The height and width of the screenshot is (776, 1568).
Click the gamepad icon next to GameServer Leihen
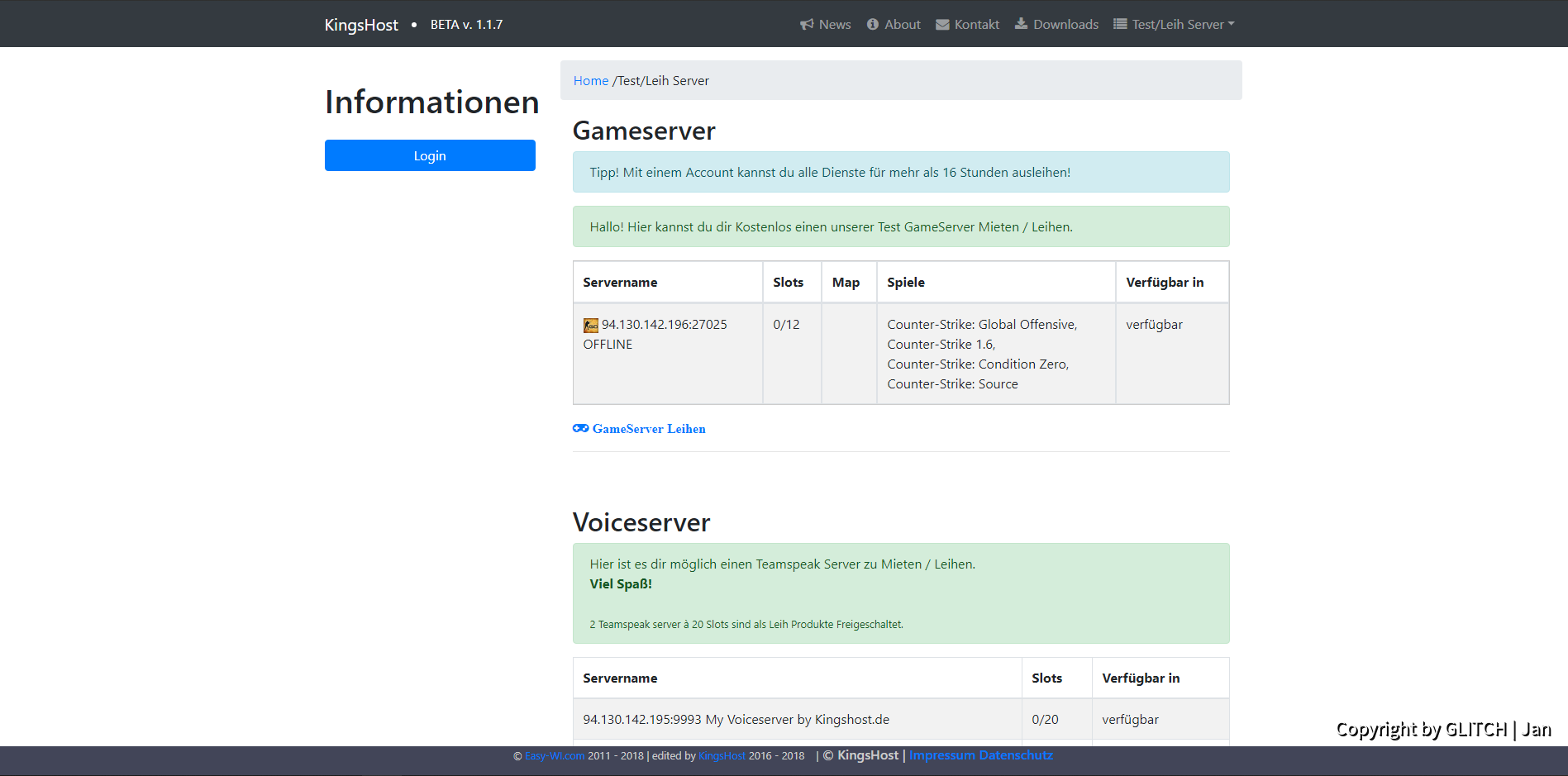point(580,428)
